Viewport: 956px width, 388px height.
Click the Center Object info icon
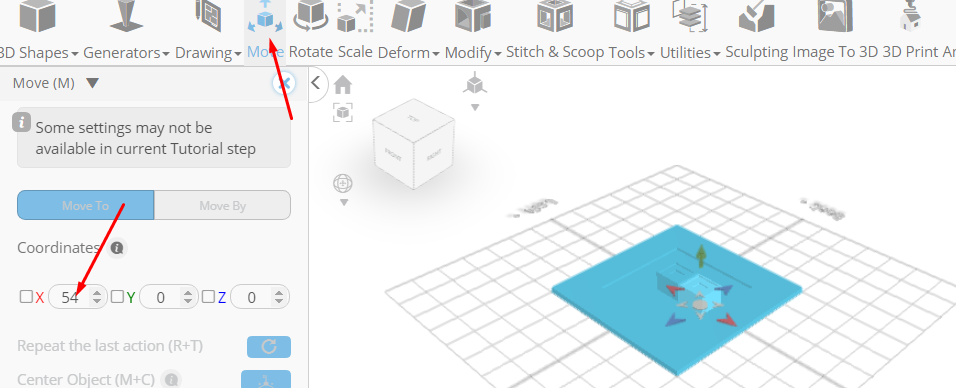click(171, 379)
